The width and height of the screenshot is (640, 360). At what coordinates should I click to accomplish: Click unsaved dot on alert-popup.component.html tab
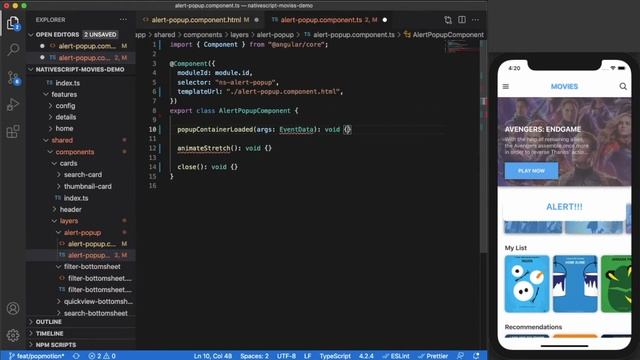[256, 20]
